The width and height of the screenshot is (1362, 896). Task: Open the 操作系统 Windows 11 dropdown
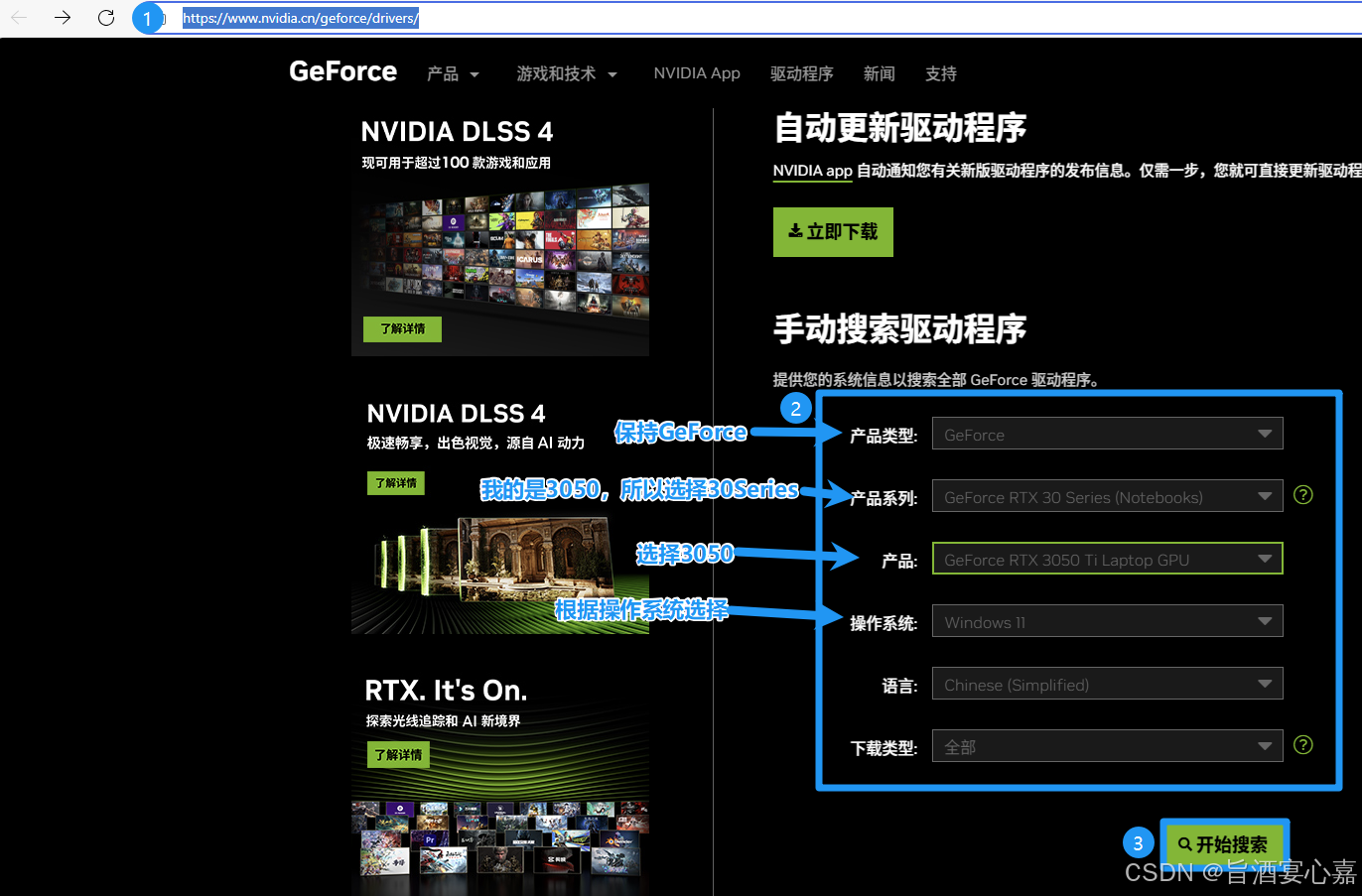pos(1107,621)
